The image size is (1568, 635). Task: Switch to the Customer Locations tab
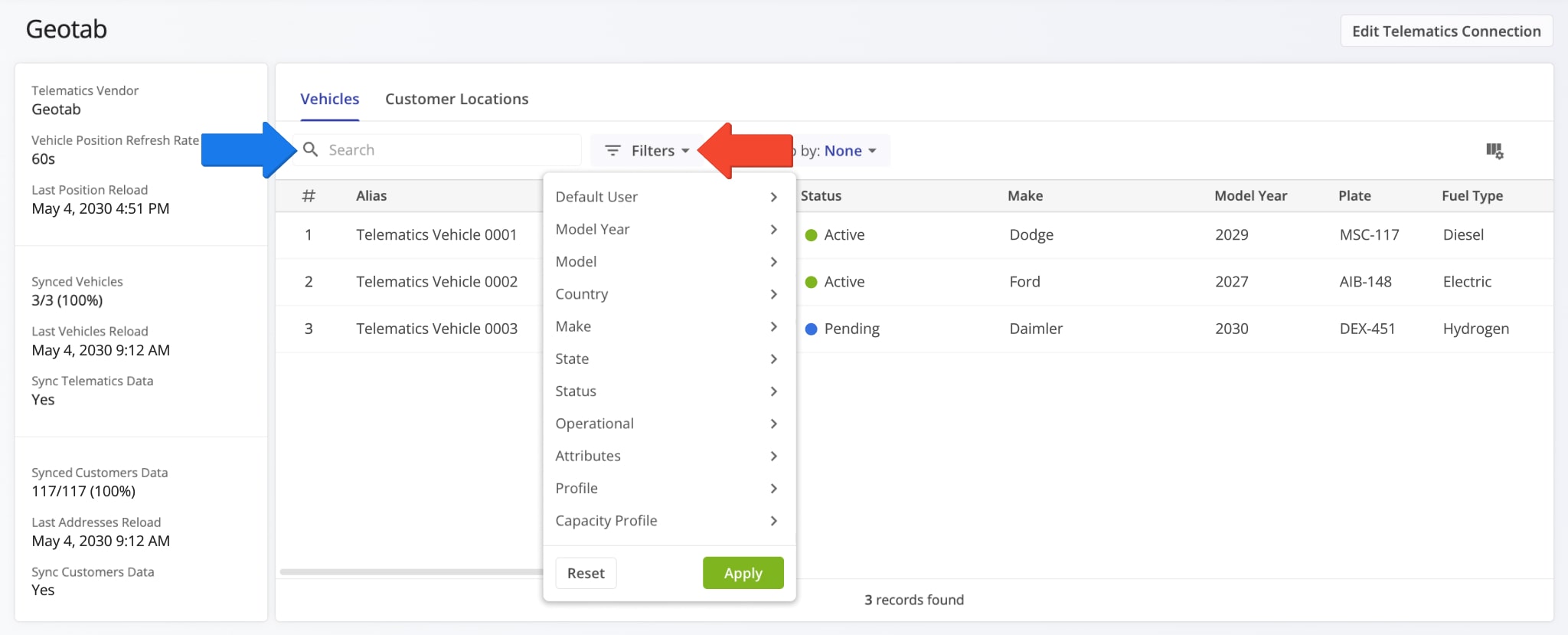tap(456, 99)
